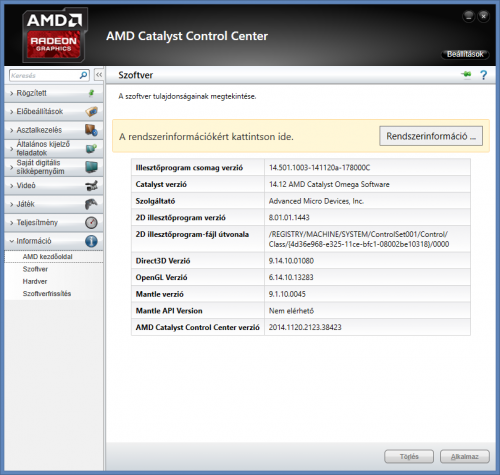Pin this page with green pushpin icon
Image resolution: width=500 pixels, height=475 pixels.
pos(466,75)
